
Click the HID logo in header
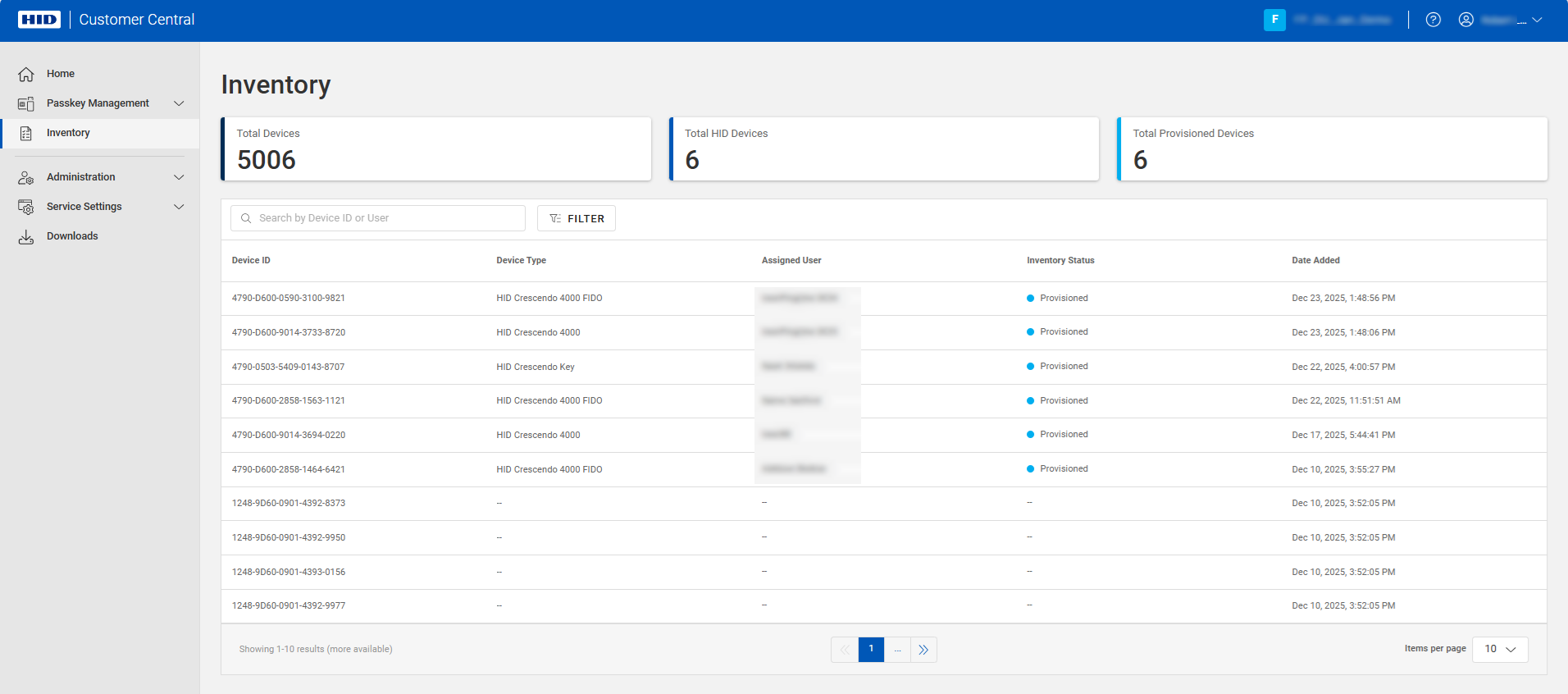click(x=39, y=20)
